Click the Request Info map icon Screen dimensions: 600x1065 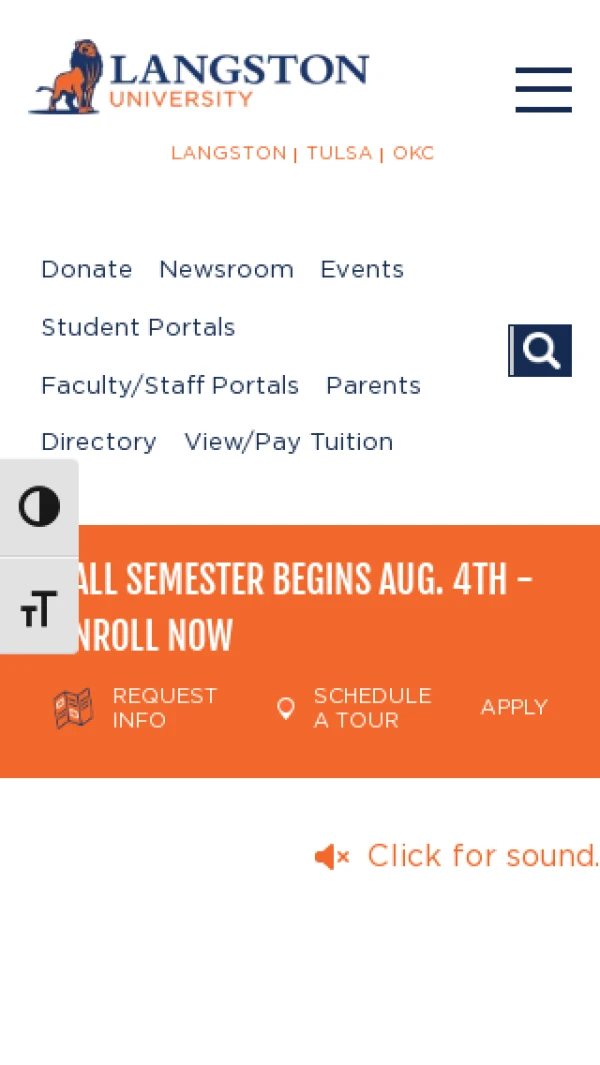73,708
